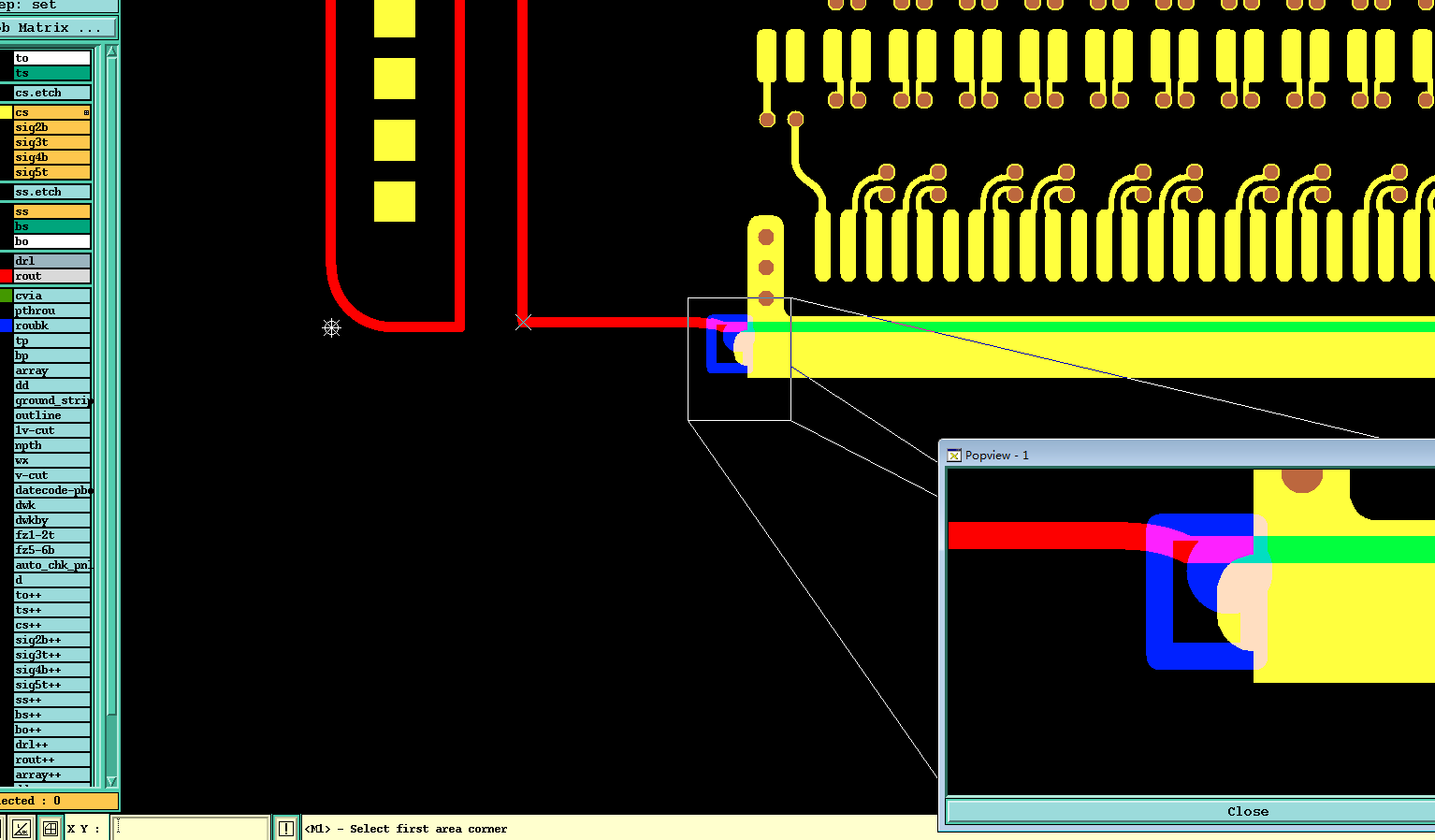This screenshot has height=840, width=1435.
Task: Select the 'sig4b' layer row
Action: (x=52, y=157)
